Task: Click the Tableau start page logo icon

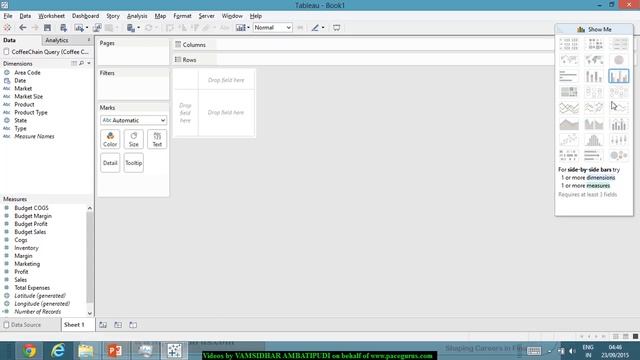Action: click(x=7, y=28)
